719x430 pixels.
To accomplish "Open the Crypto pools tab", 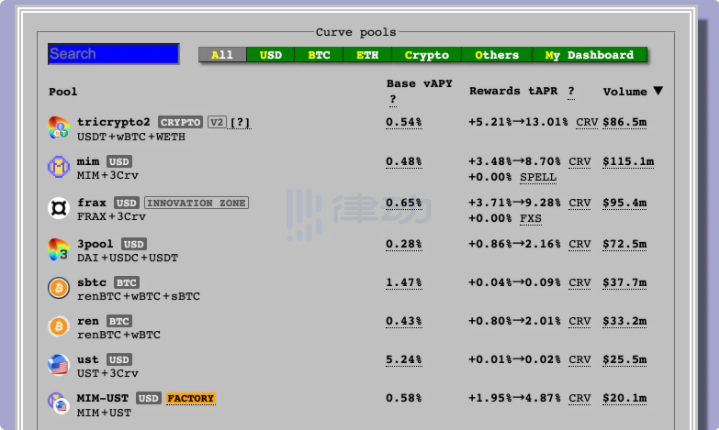I will [427, 55].
